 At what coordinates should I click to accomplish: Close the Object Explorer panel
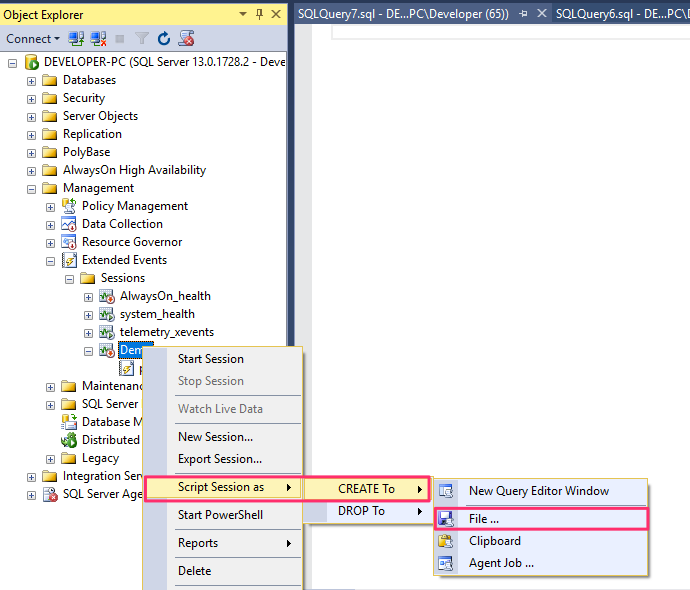point(276,15)
